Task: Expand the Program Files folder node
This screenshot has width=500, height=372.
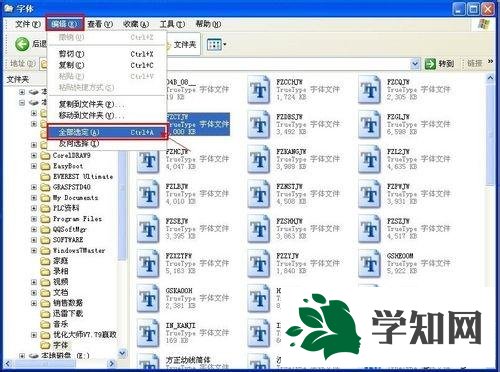Action: coord(34,219)
